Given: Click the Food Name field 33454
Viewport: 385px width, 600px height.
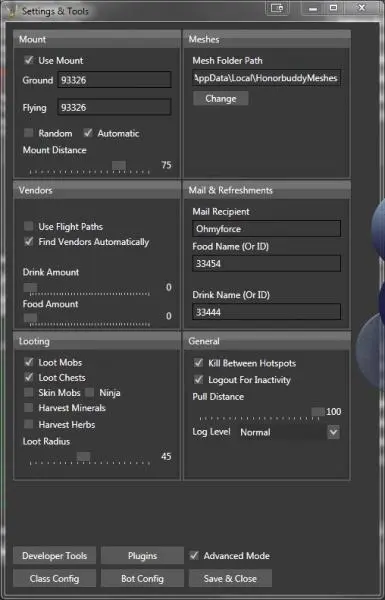Looking at the screenshot, I should (x=266, y=263).
